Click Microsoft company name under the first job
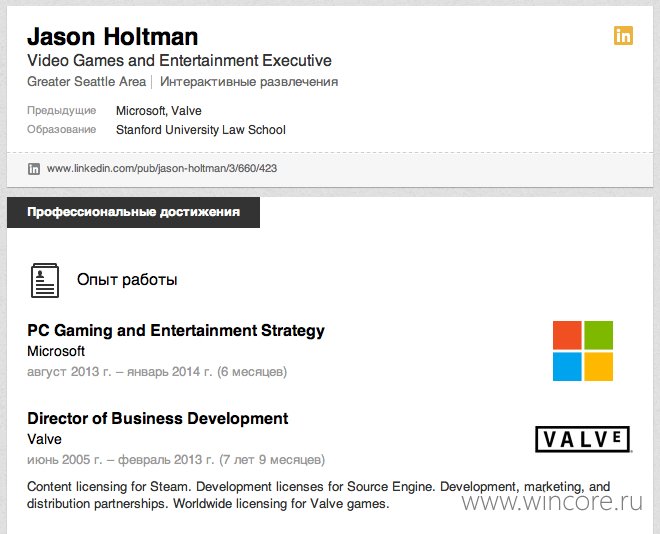This screenshot has height=534, width=660. [x=56, y=351]
